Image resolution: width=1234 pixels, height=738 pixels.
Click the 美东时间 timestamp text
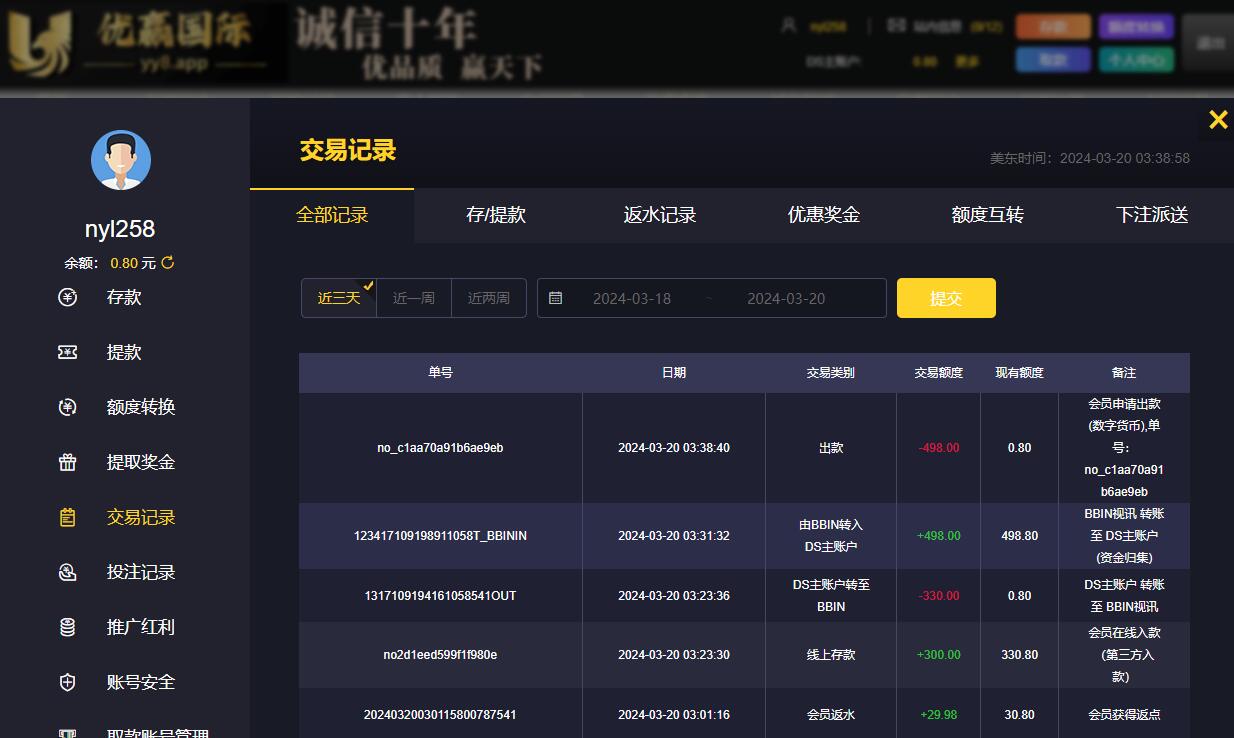coord(1090,158)
